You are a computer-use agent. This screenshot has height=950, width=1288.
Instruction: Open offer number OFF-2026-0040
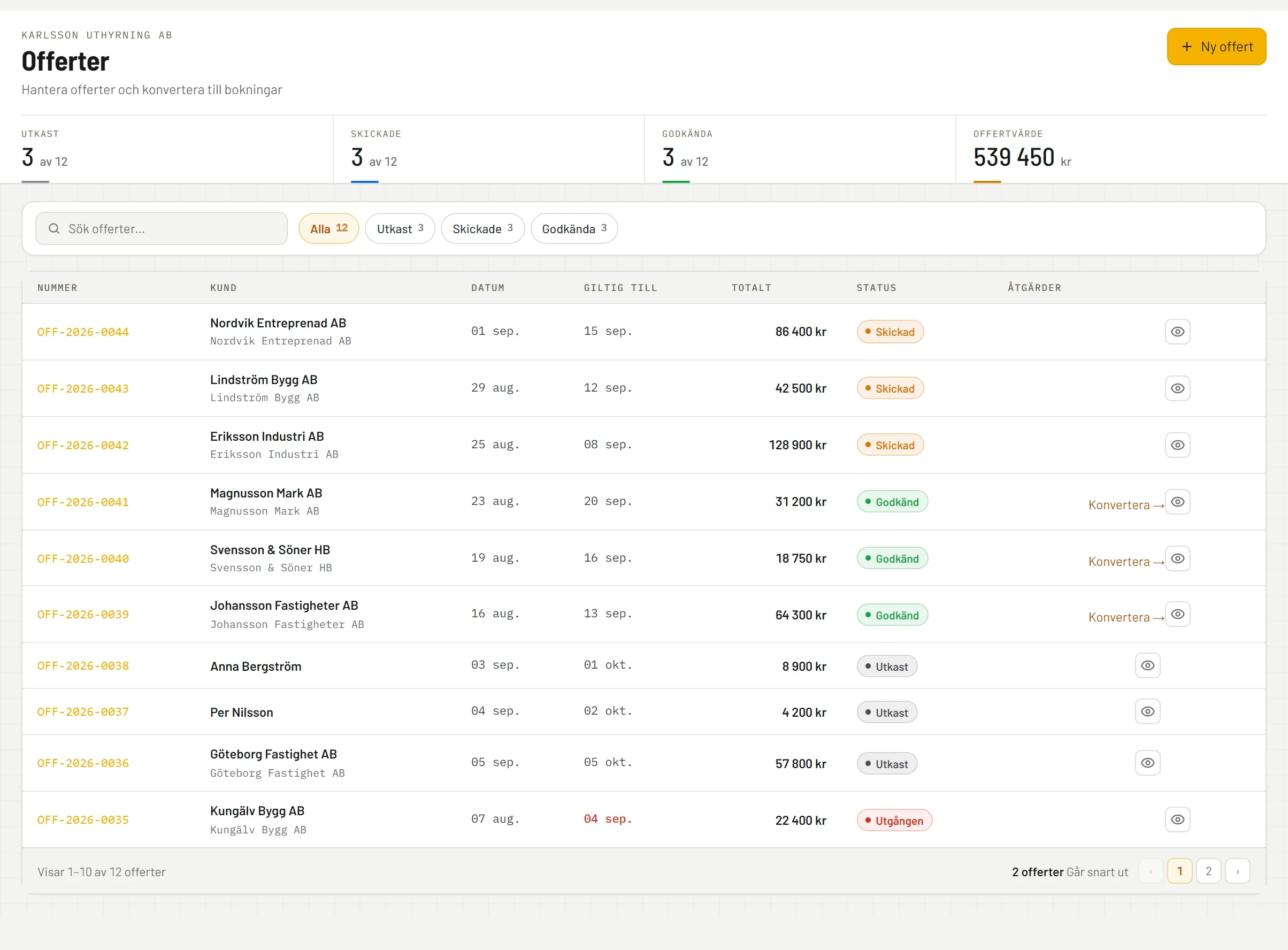pyautogui.click(x=83, y=558)
